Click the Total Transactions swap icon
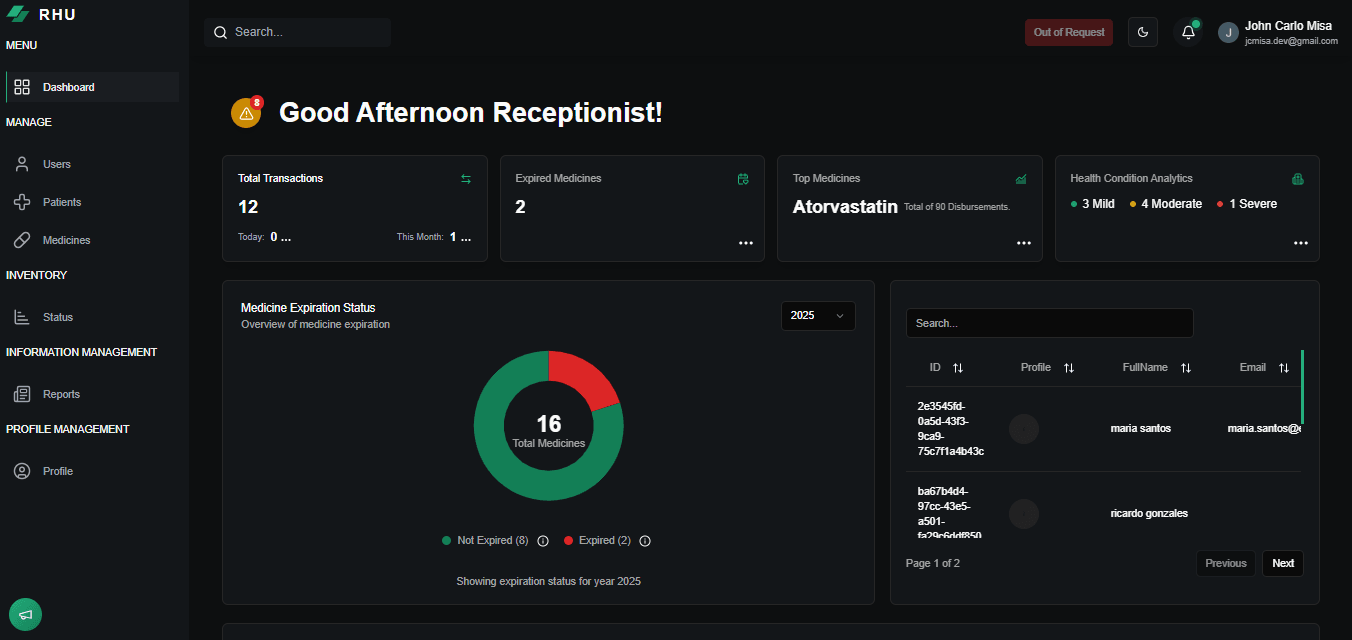 pyautogui.click(x=466, y=179)
